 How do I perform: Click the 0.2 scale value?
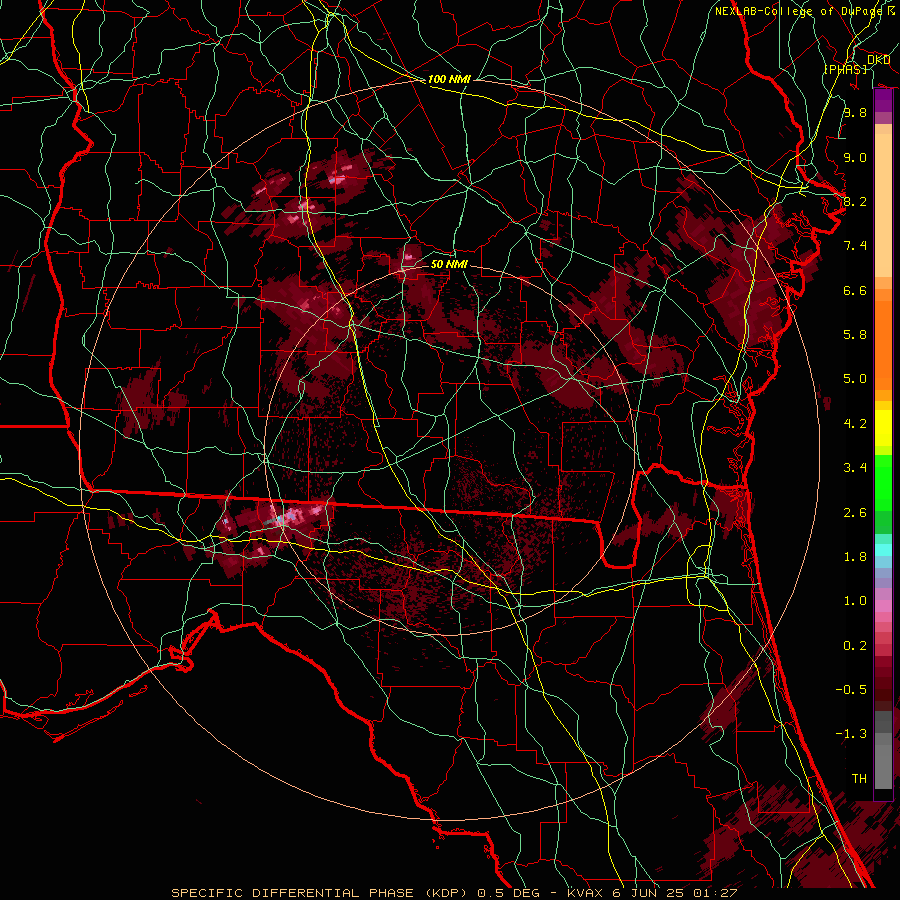(x=855, y=645)
